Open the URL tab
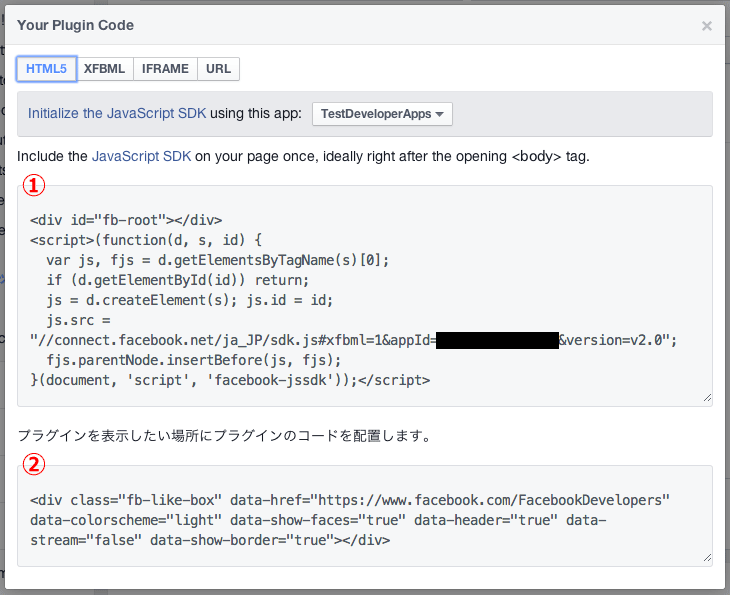This screenshot has width=730, height=595. coord(218,69)
